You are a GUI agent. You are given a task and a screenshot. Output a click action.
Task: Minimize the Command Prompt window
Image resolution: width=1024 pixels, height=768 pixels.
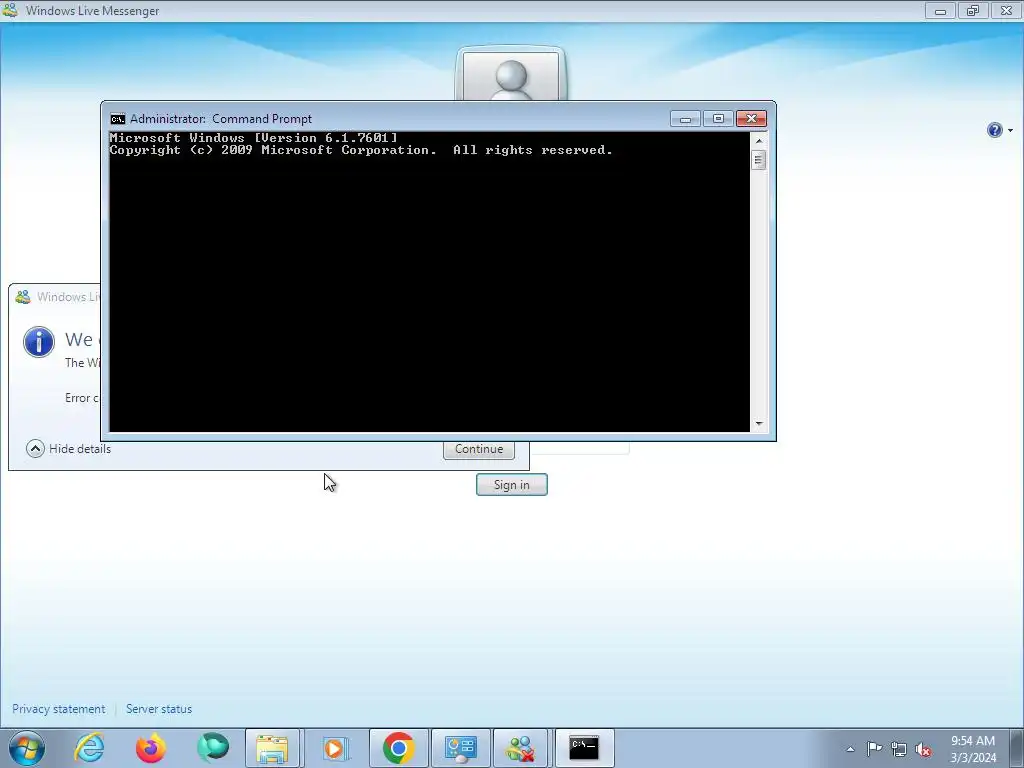pyautogui.click(x=685, y=119)
